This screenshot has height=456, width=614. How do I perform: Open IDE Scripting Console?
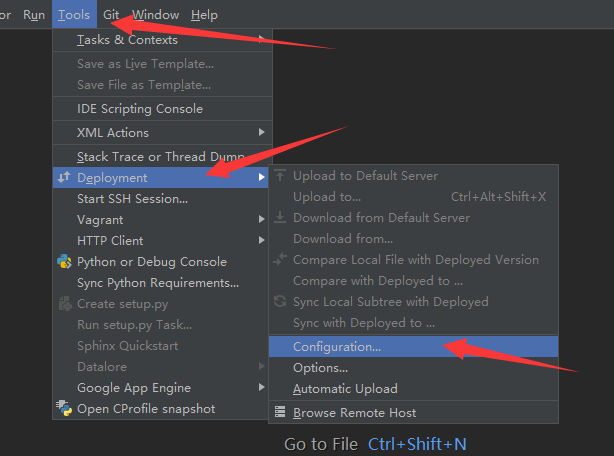[x=163, y=108]
